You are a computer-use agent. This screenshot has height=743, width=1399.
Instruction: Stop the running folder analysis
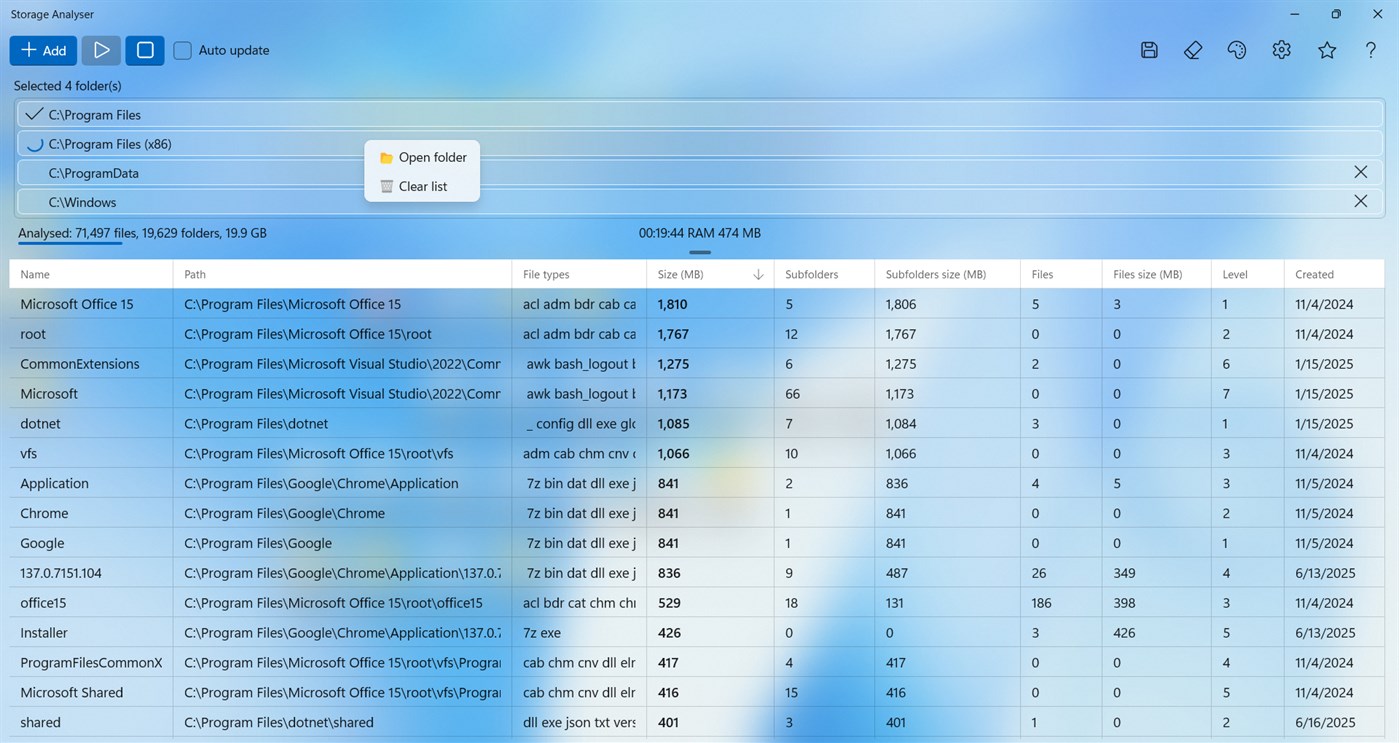144,49
